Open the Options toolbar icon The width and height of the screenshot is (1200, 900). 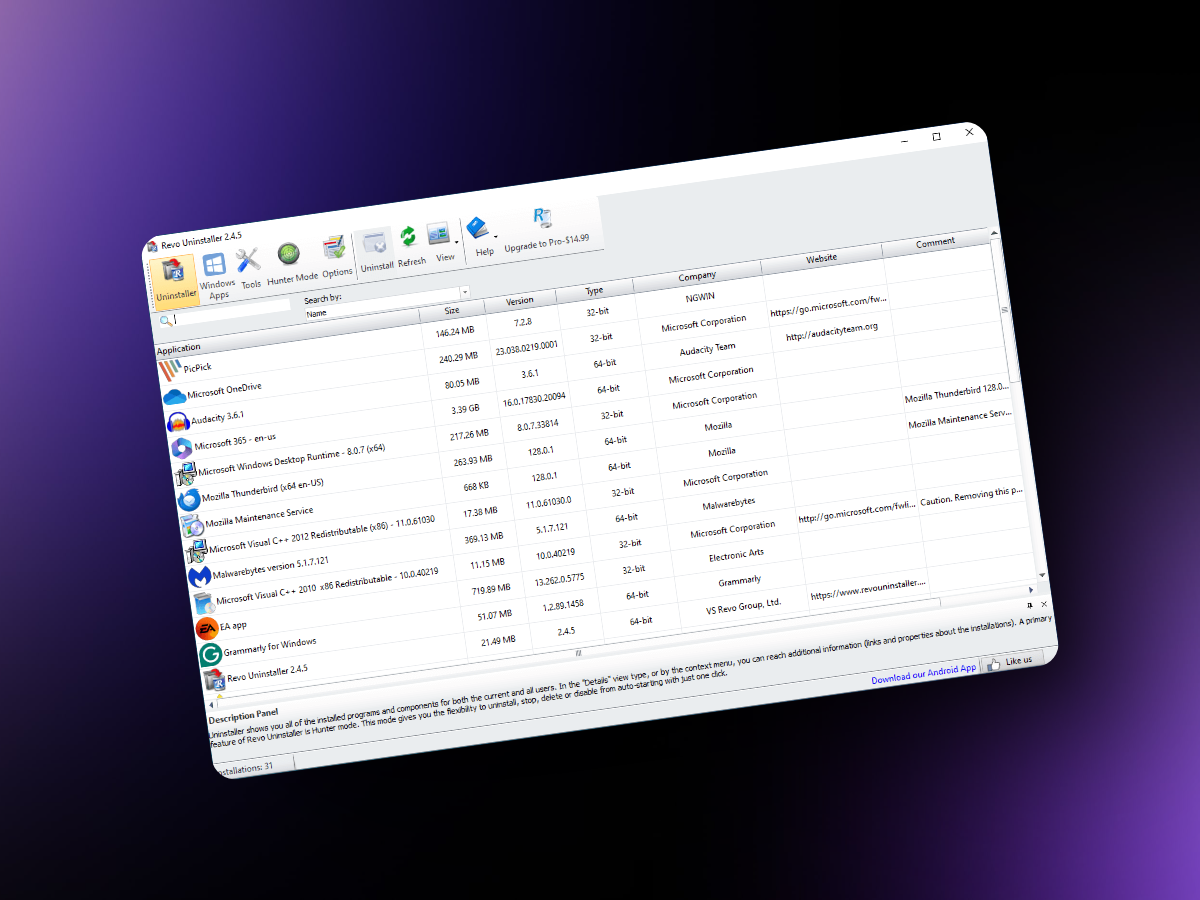pos(335,256)
